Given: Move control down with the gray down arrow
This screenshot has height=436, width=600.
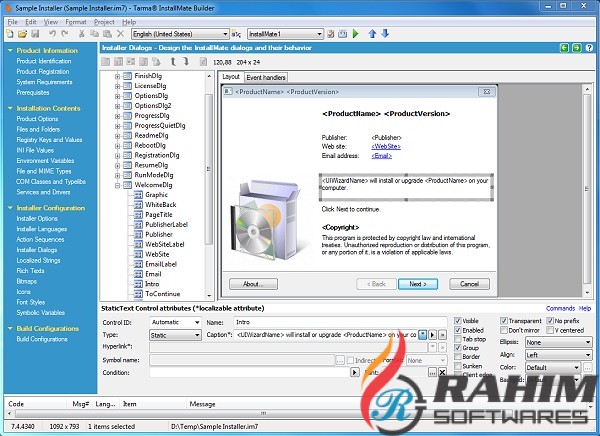Looking at the screenshot, I should (x=186, y=62).
